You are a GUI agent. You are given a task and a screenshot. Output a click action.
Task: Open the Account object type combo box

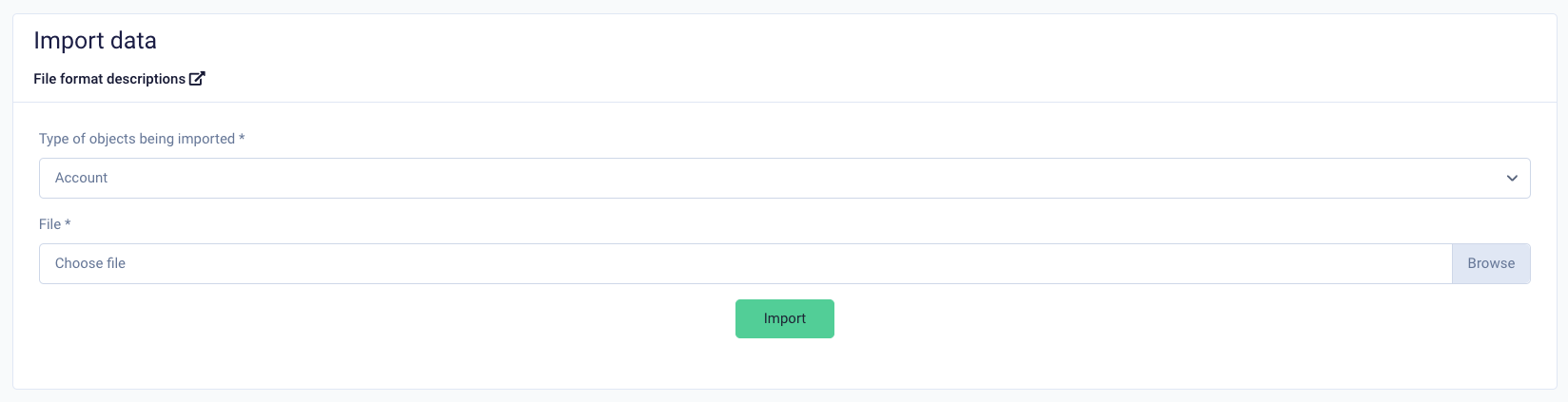pos(784,179)
